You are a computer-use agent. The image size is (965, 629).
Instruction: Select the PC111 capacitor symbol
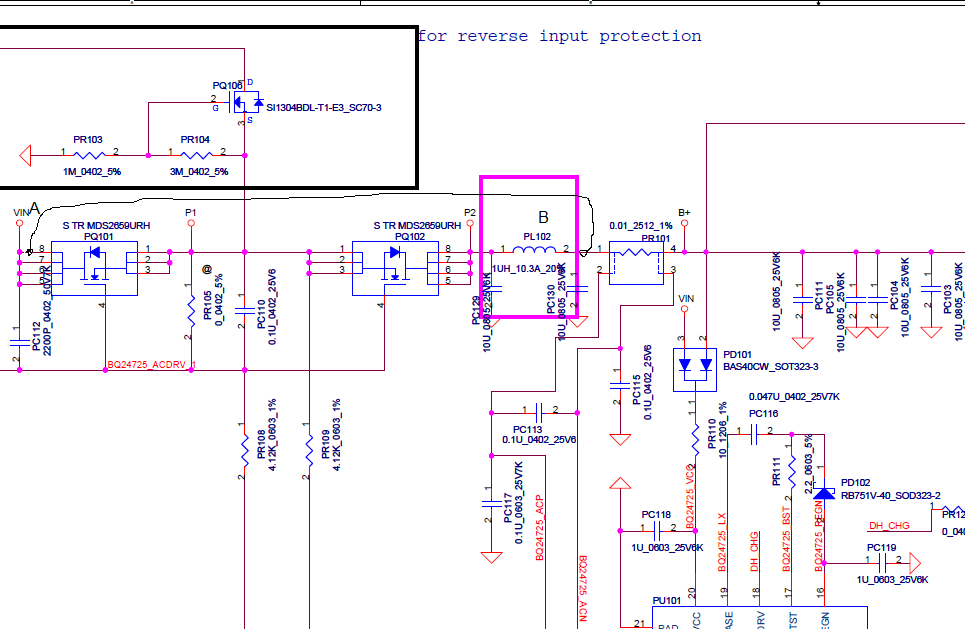coord(803,300)
